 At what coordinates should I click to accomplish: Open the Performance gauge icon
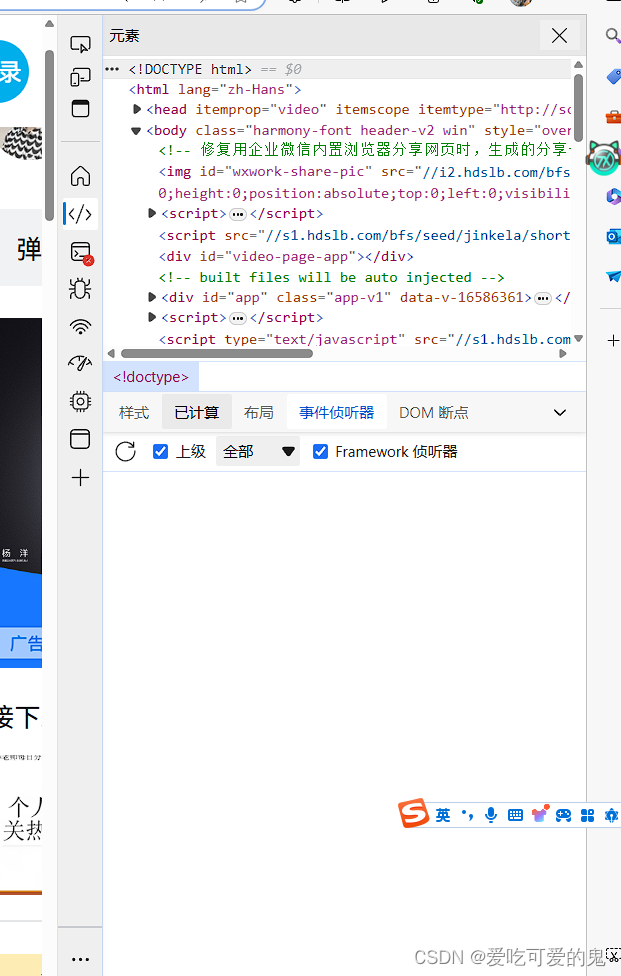coord(80,363)
